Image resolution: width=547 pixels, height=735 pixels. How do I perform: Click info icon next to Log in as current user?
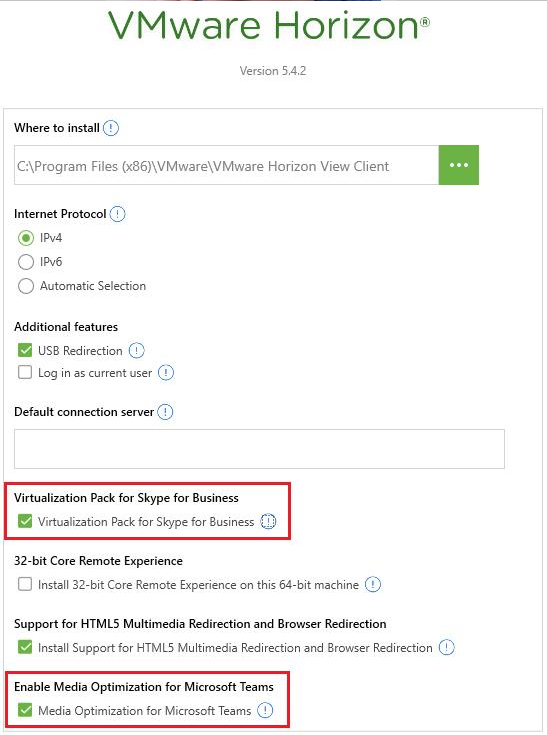166,373
